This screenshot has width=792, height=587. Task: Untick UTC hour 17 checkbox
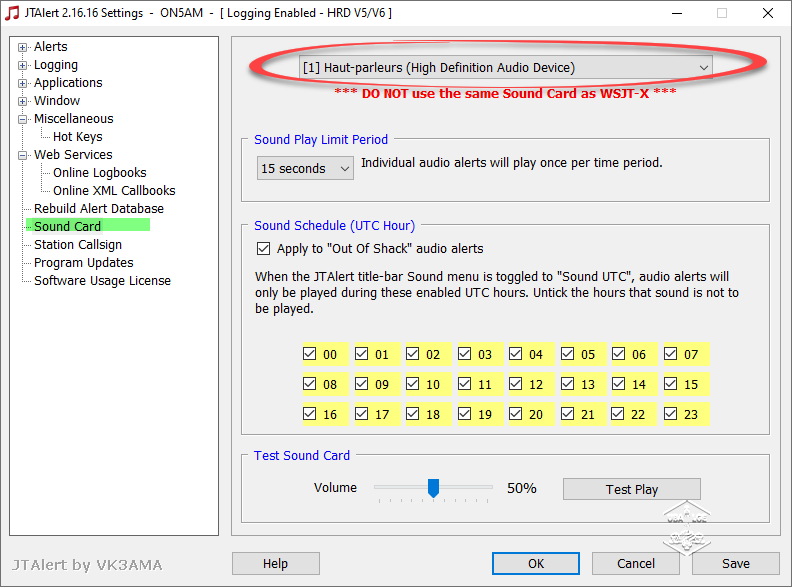(361, 414)
